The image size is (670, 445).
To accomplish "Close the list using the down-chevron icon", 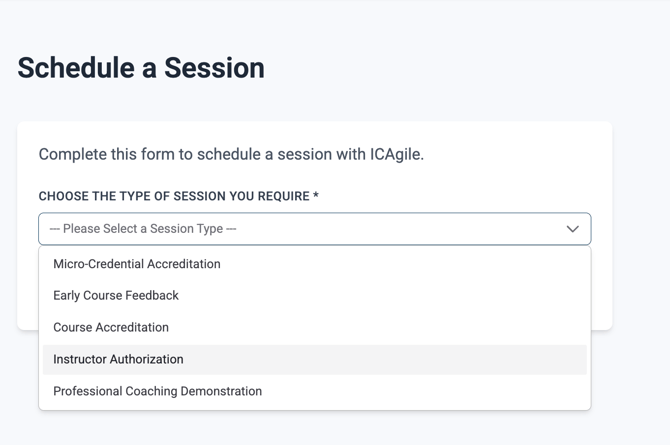I will tap(572, 229).
